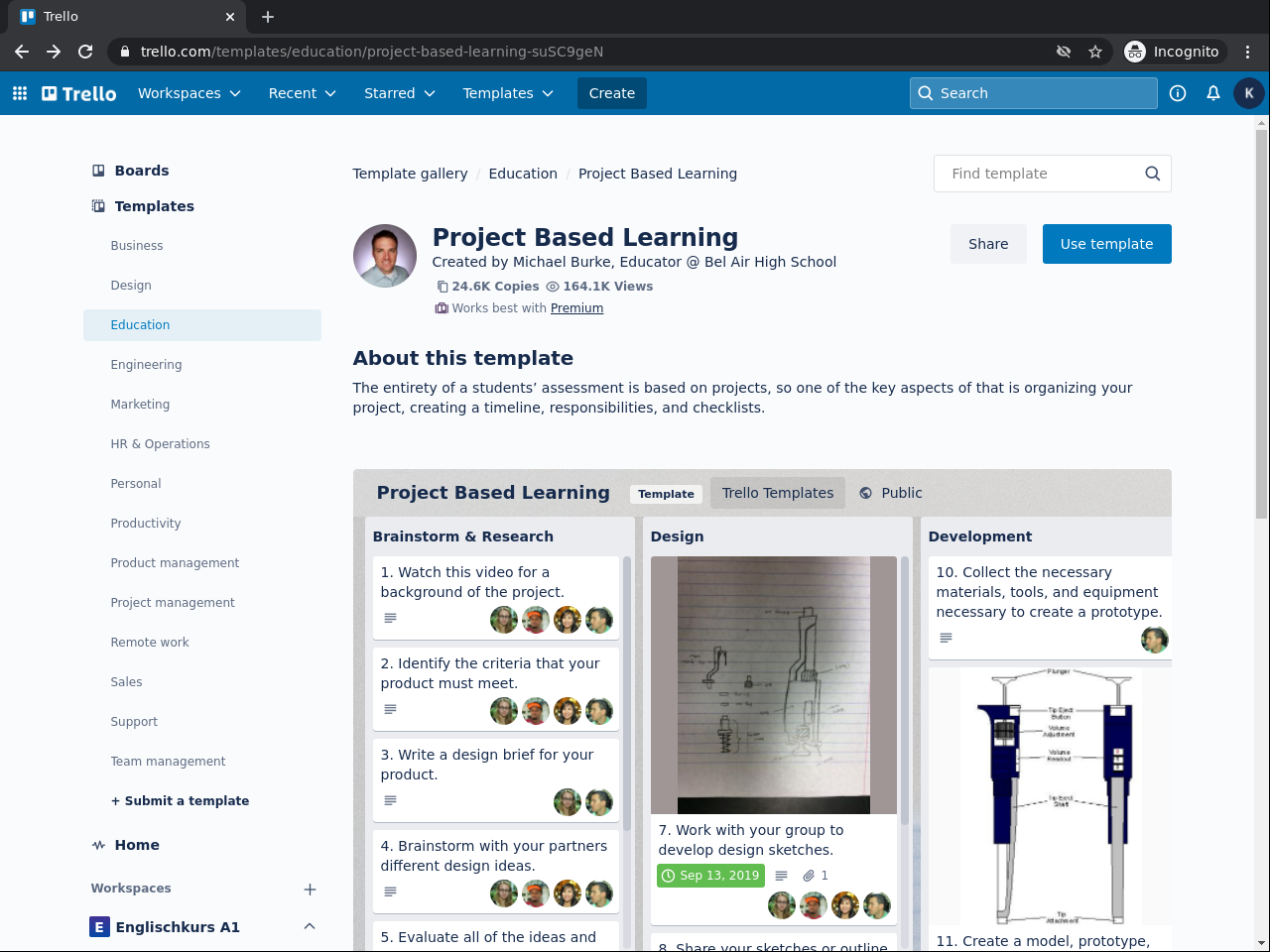This screenshot has width=1270, height=952.
Task: Click the Use template button
Action: (1106, 244)
